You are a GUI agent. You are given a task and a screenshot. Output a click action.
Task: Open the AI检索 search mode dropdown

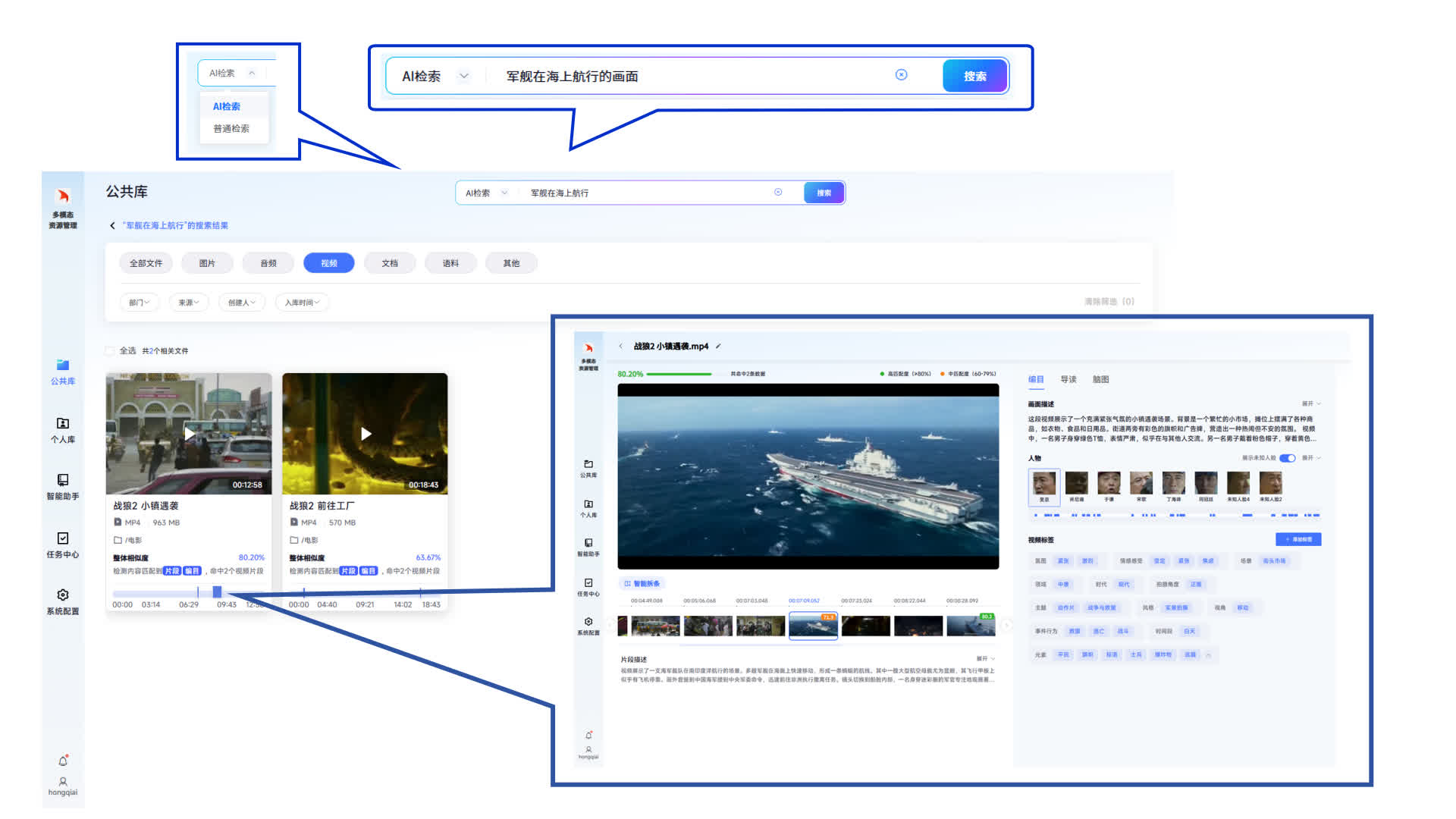click(486, 193)
